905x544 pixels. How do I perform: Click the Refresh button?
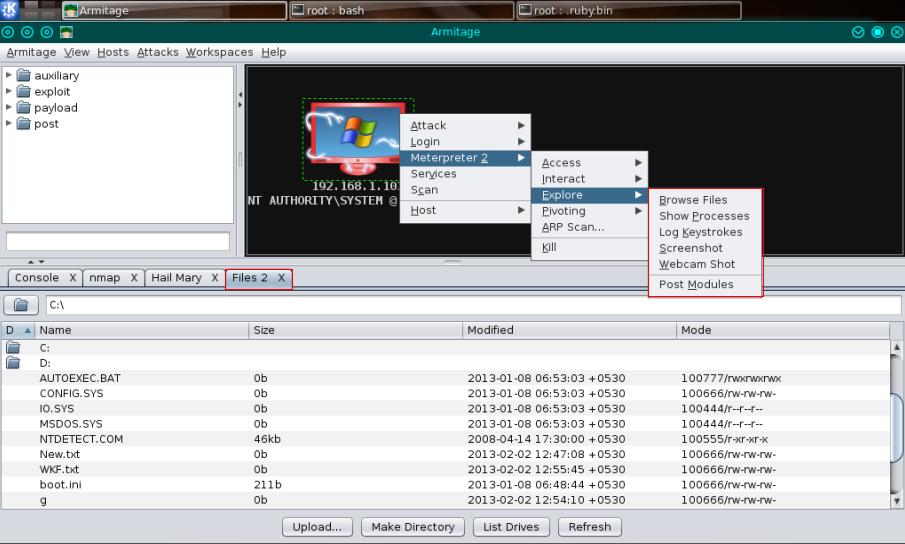pyautogui.click(x=589, y=527)
